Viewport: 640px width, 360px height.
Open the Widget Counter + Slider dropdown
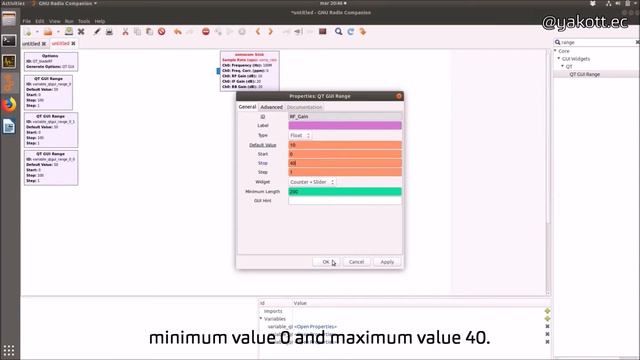(x=312, y=182)
